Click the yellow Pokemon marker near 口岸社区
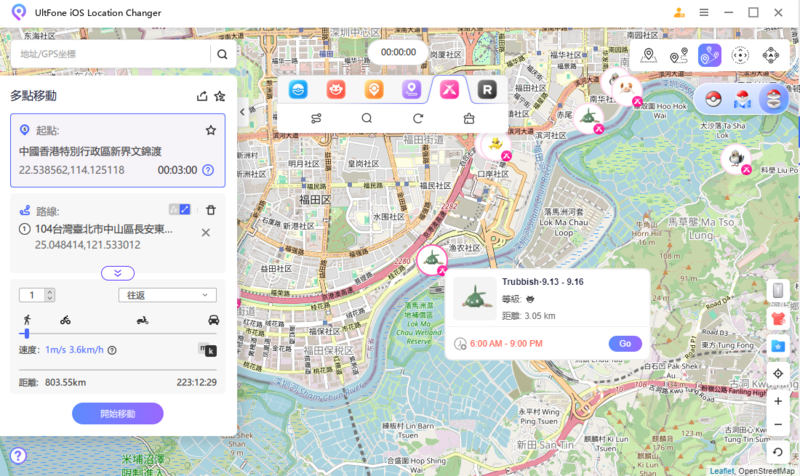The image size is (800, 476). tap(495, 145)
